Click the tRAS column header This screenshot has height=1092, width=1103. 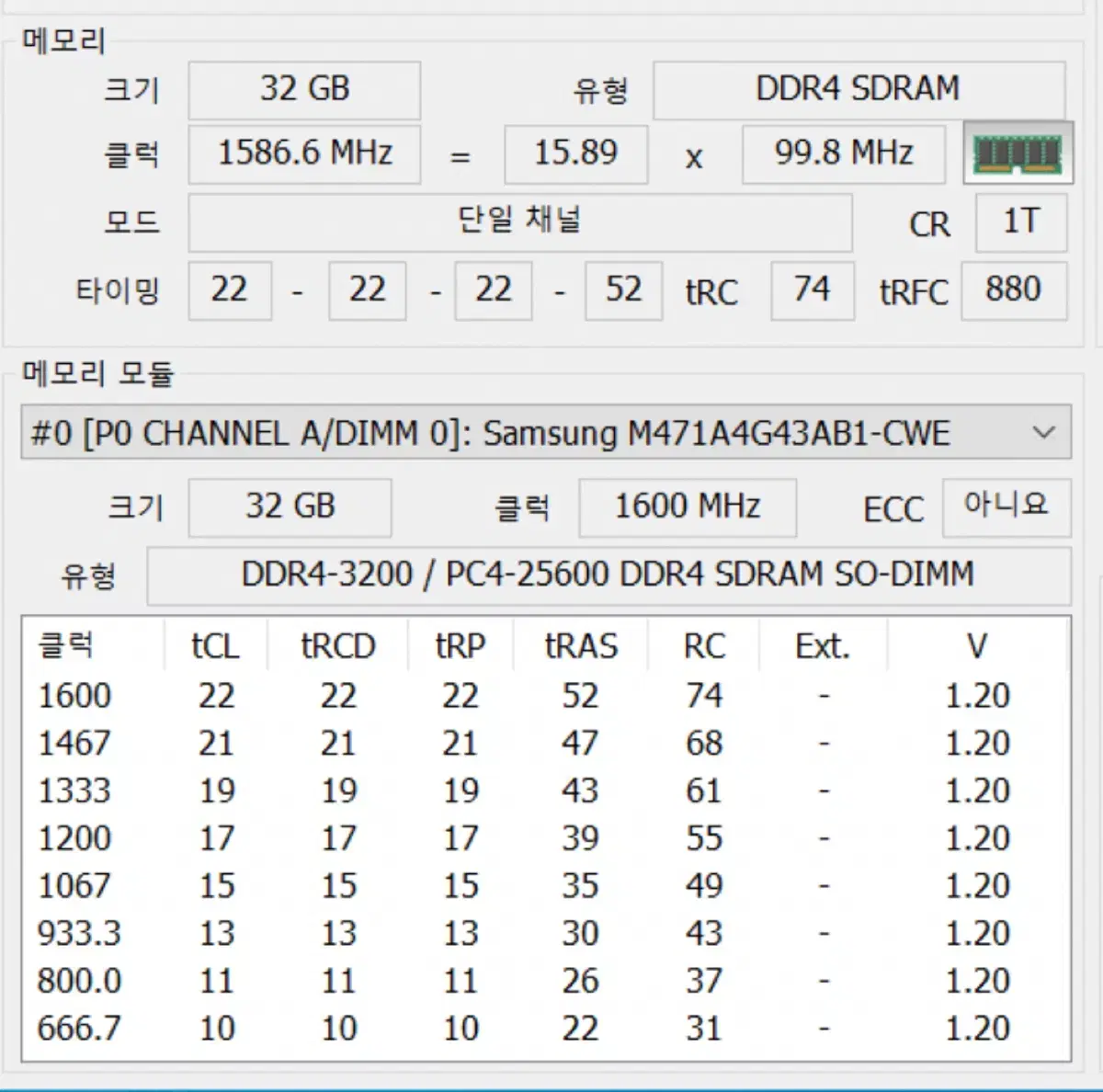point(581,646)
